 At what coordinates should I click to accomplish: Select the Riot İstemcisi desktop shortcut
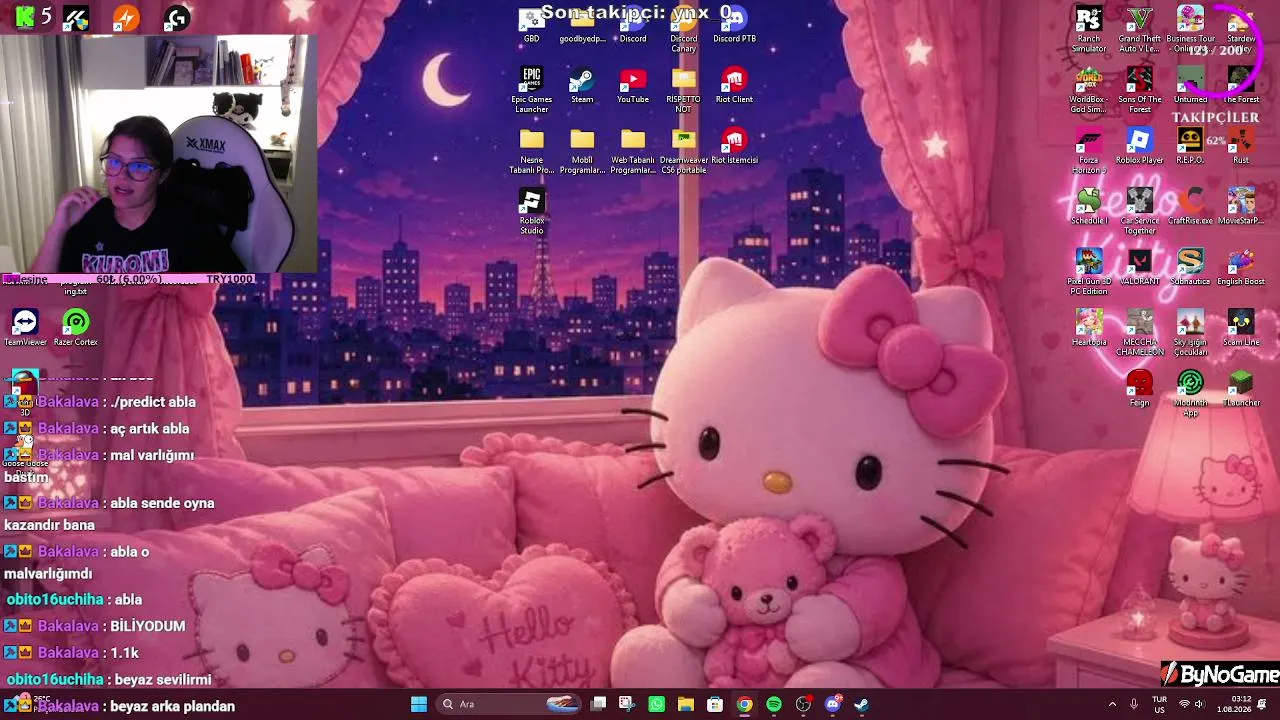734,146
